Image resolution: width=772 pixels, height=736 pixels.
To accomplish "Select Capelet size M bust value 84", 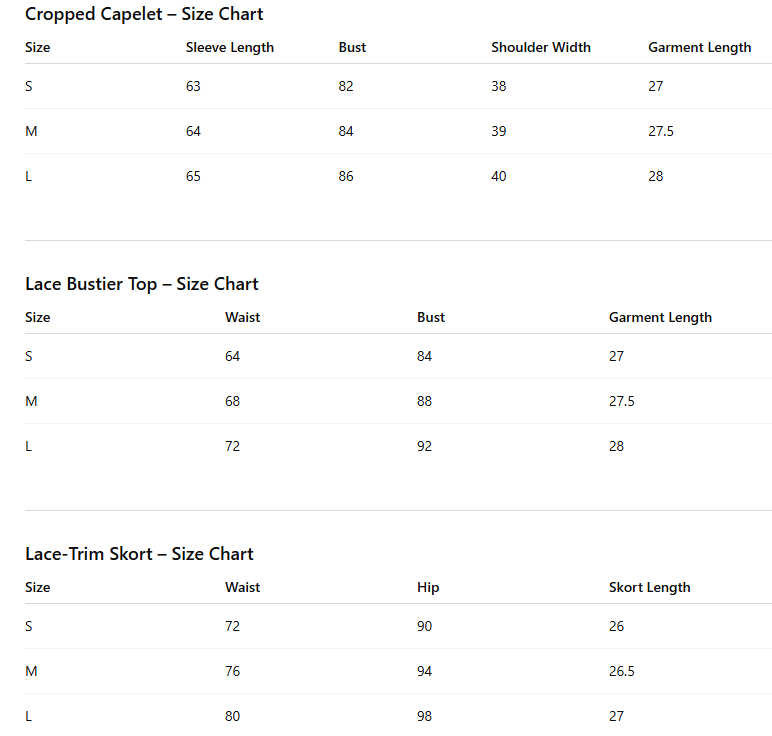I will point(346,131).
